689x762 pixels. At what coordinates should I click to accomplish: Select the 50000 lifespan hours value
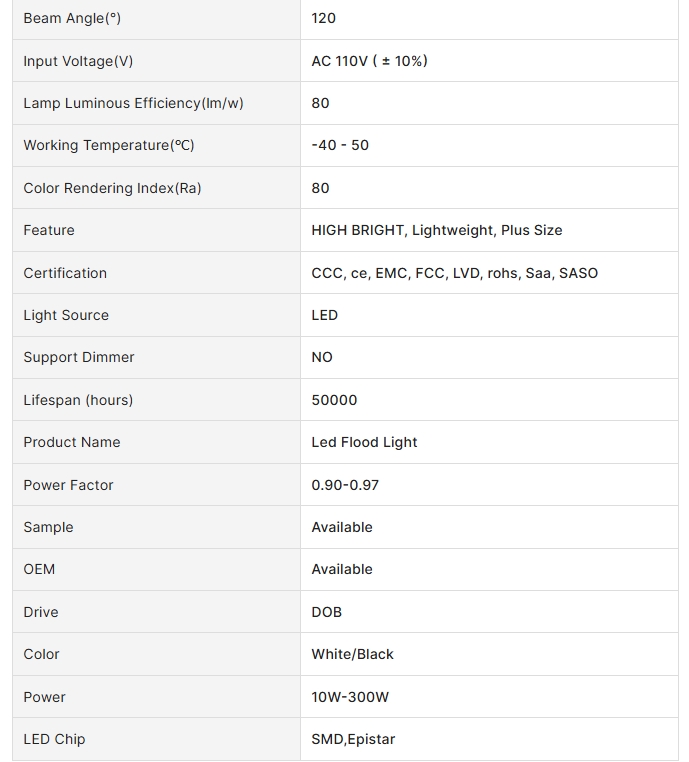coord(334,400)
